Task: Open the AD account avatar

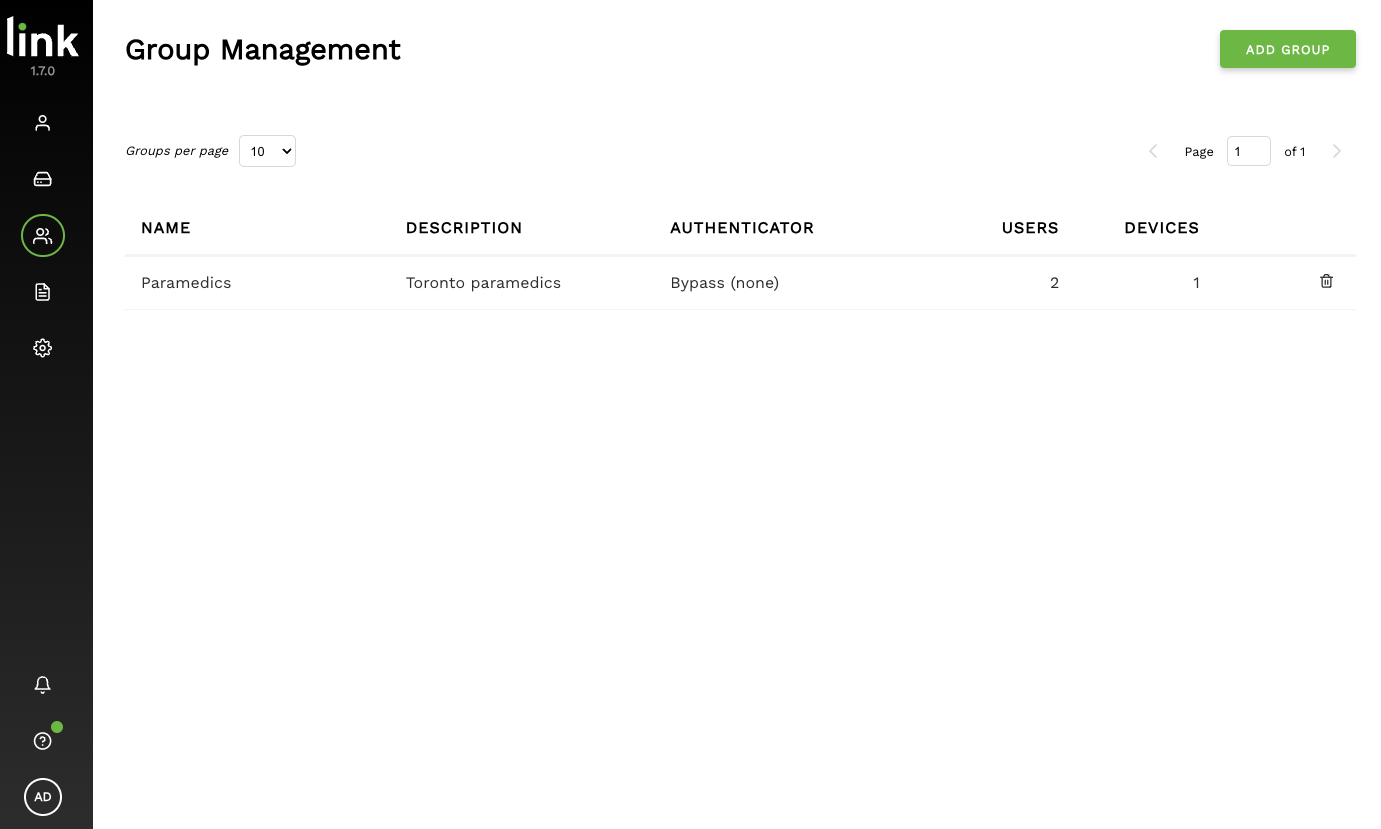Action: pos(43,797)
